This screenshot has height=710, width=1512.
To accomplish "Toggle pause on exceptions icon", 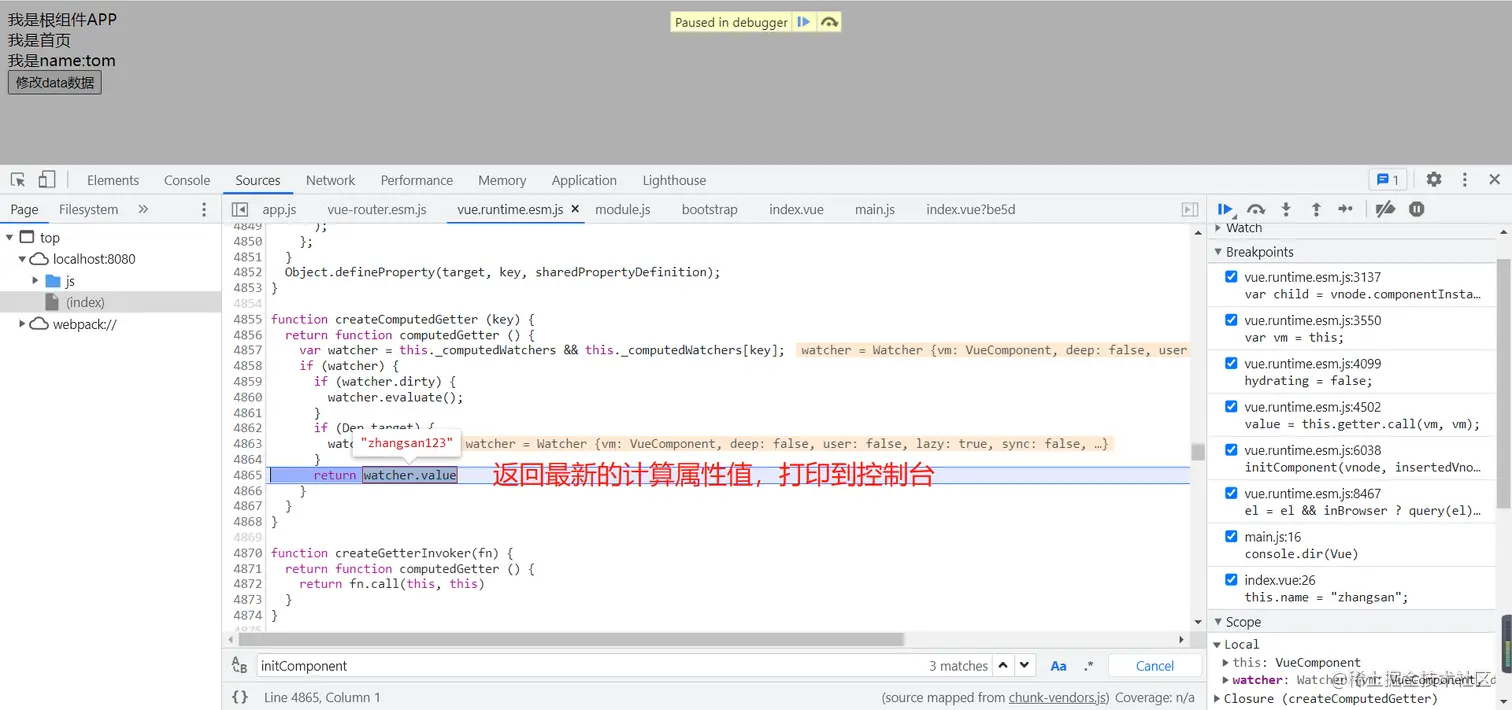I will click(1417, 209).
